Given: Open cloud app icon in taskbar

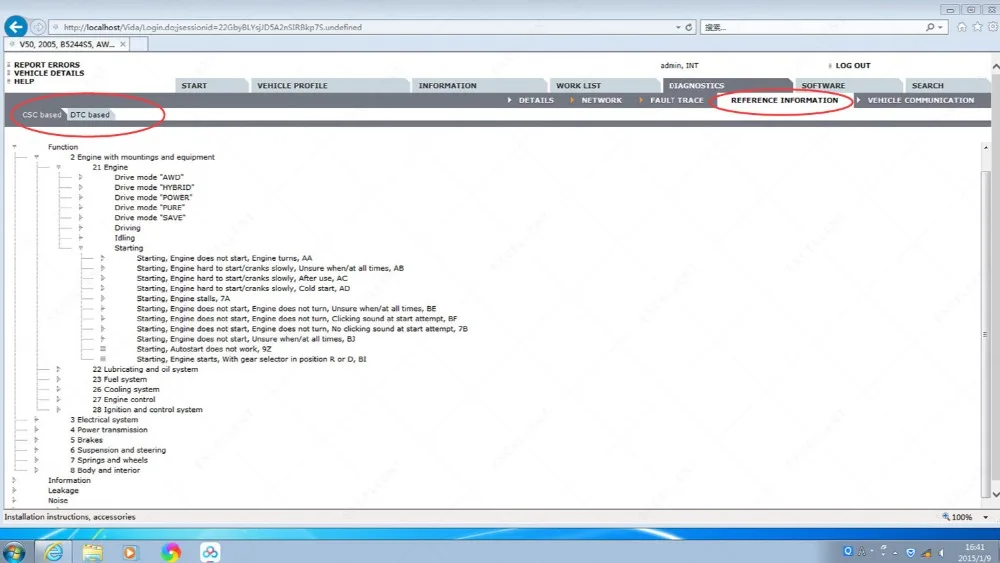Looking at the screenshot, I should [210, 552].
